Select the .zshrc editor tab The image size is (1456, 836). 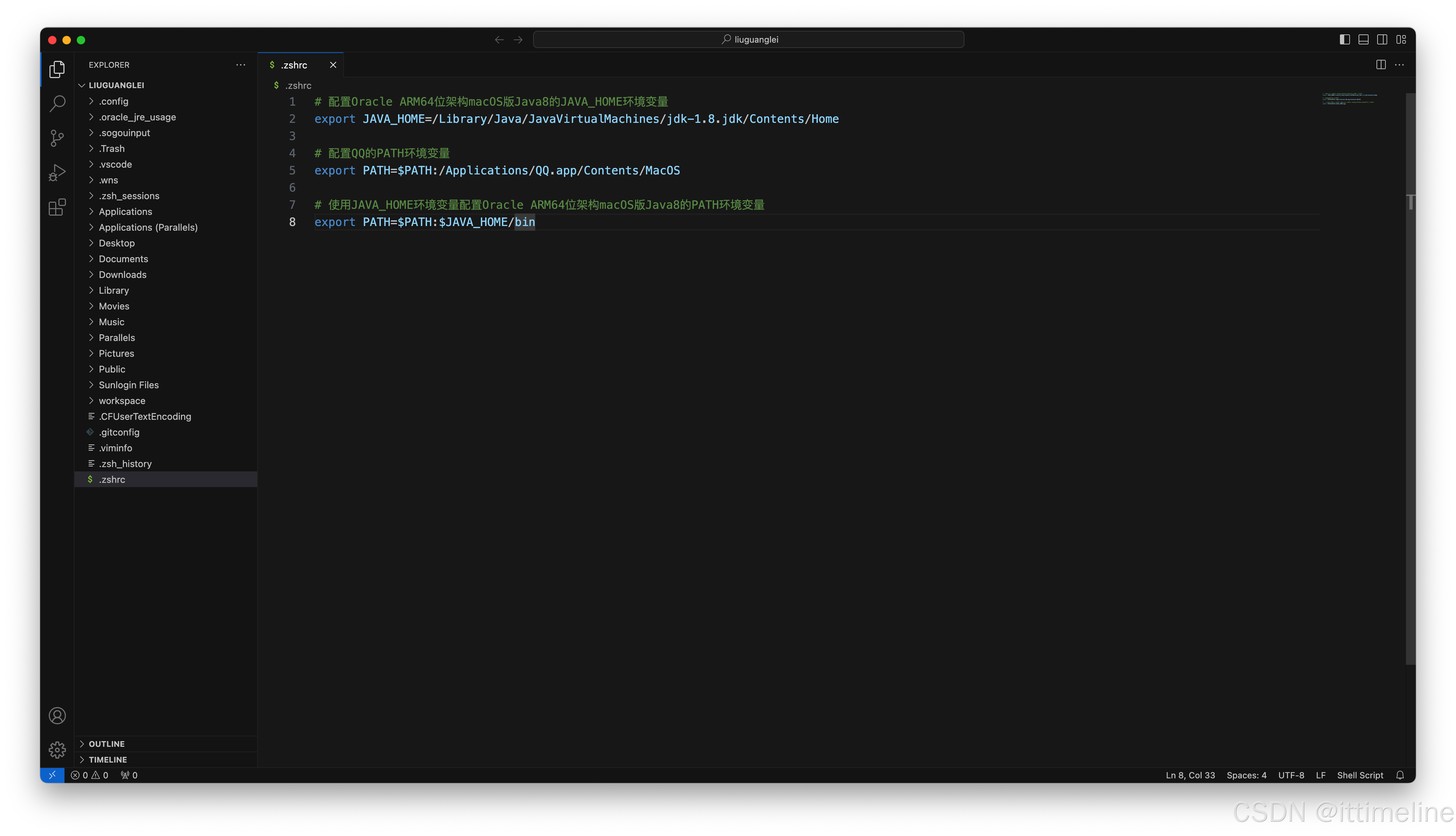point(294,65)
